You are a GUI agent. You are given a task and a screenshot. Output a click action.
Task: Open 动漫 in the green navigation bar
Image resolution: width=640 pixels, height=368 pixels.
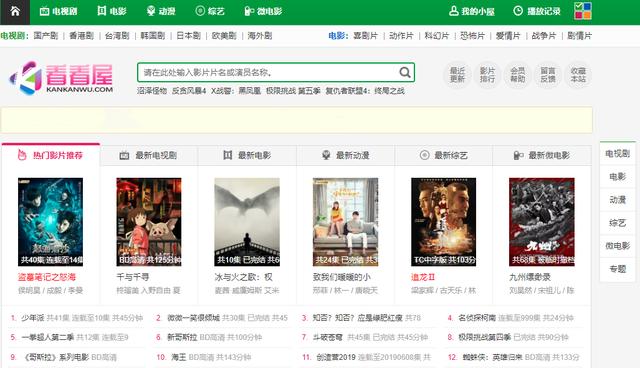tap(161, 11)
